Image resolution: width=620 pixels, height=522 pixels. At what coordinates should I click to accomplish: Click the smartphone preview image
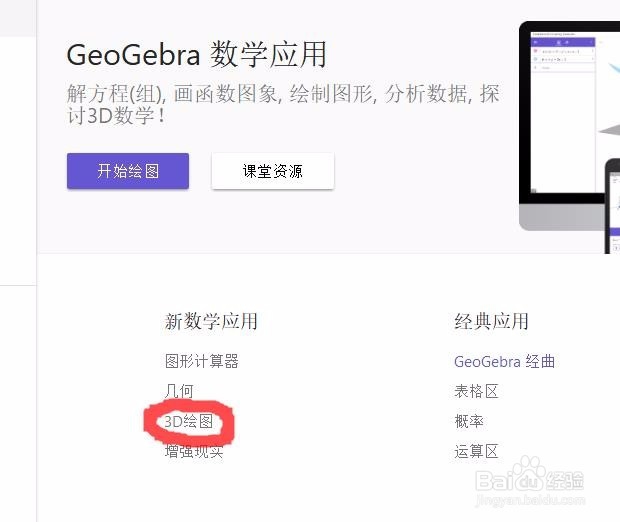[x=612, y=206]
